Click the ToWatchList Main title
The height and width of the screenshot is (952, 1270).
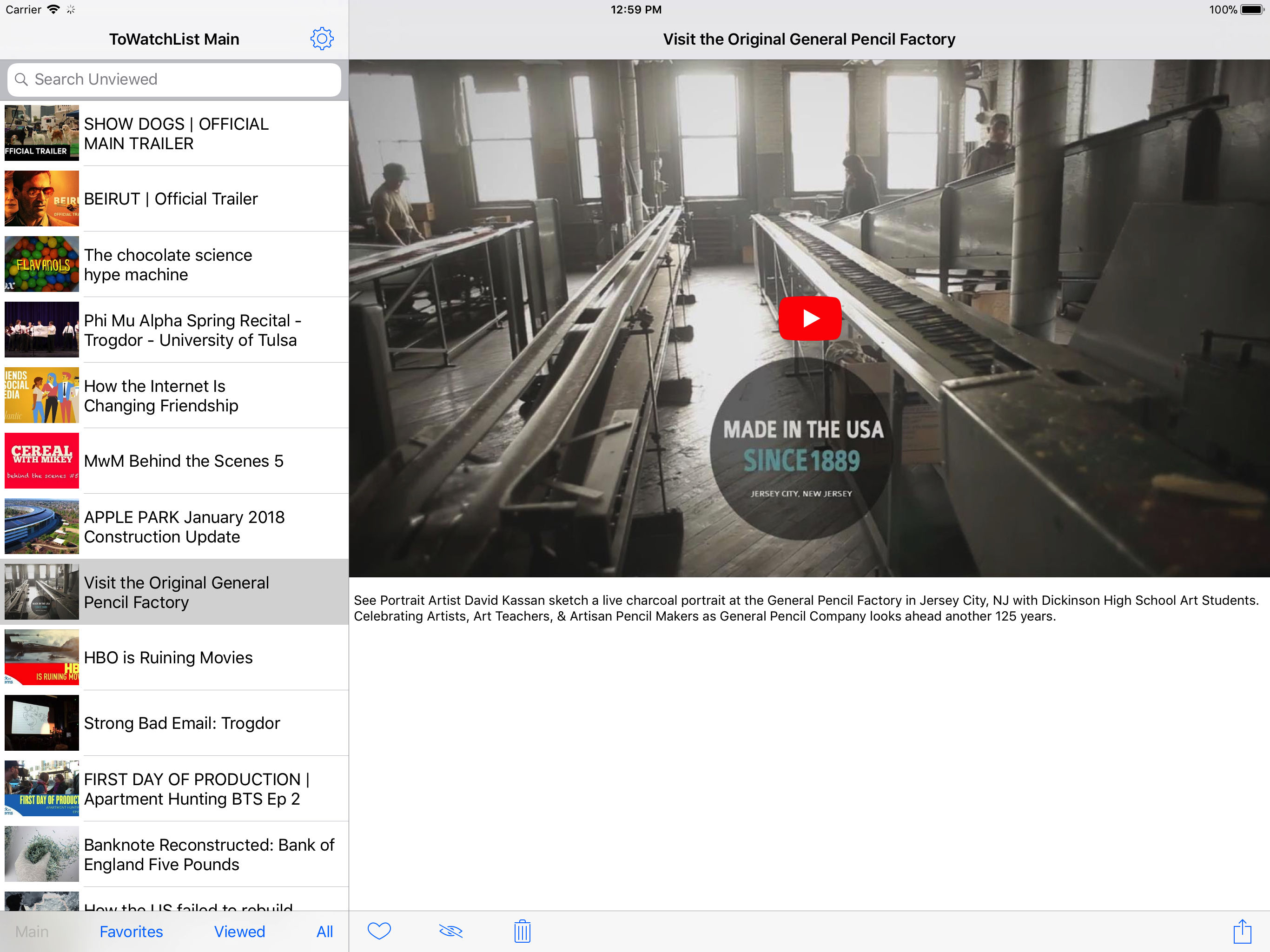[174, 39]
